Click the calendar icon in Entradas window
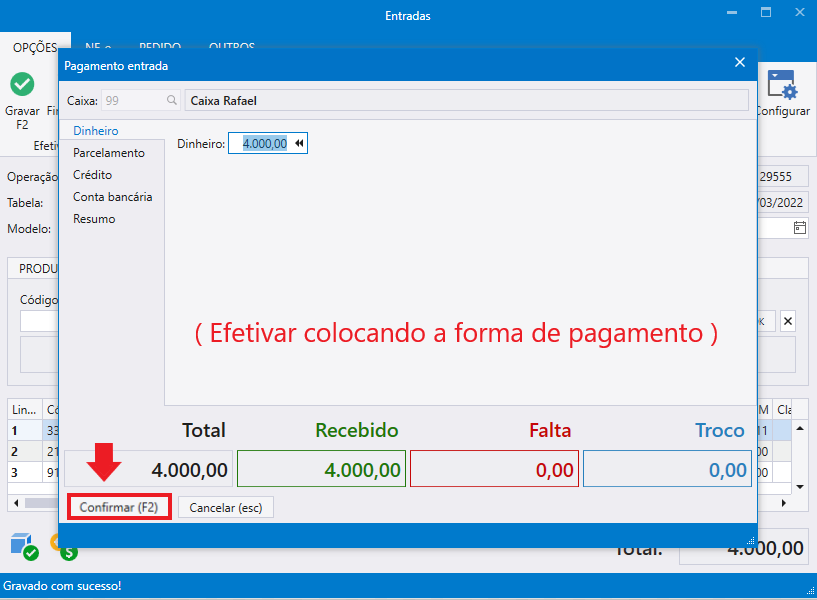 pos(799,228)
